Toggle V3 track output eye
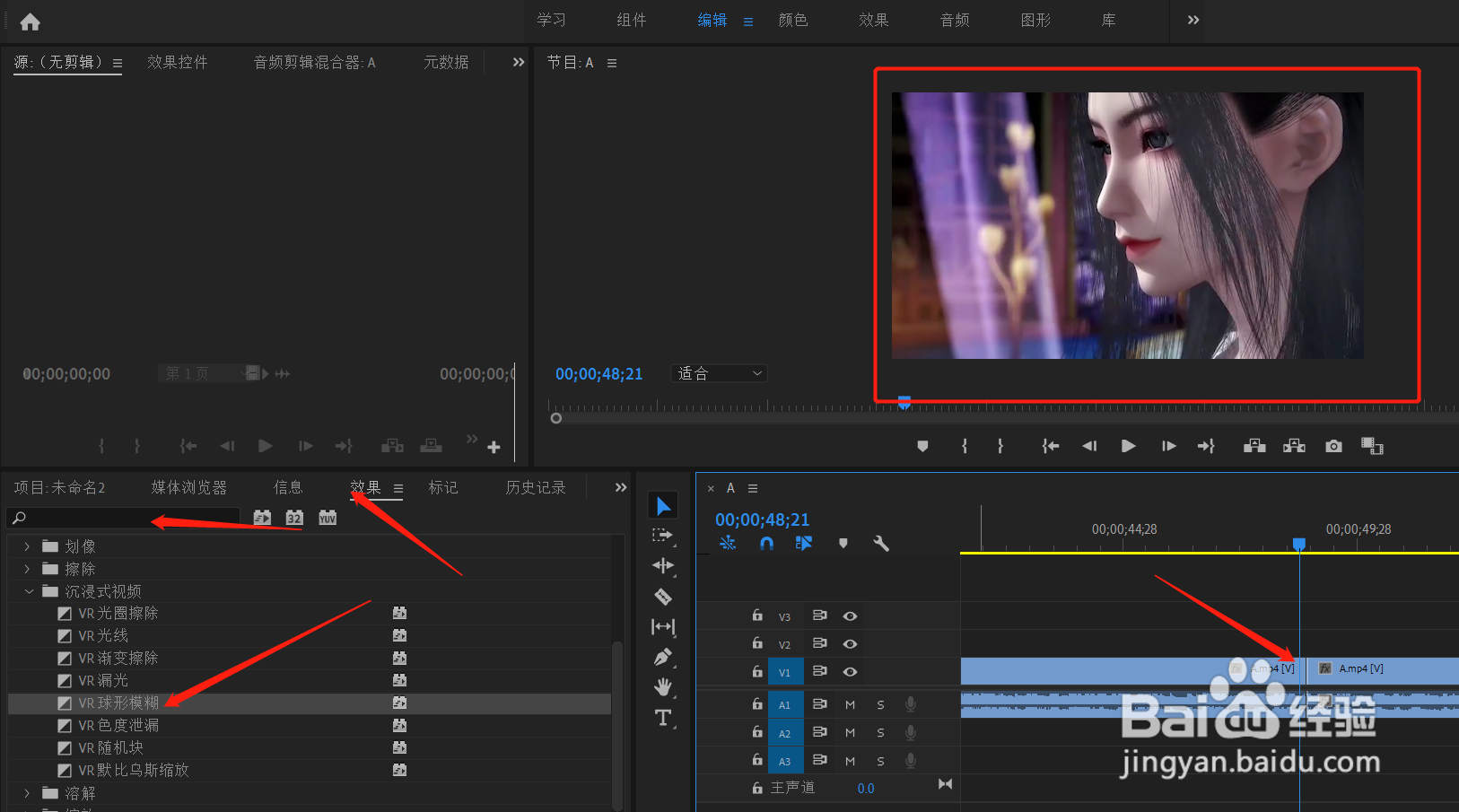The height and width of the screenshot is (812, 1459). 850,616
